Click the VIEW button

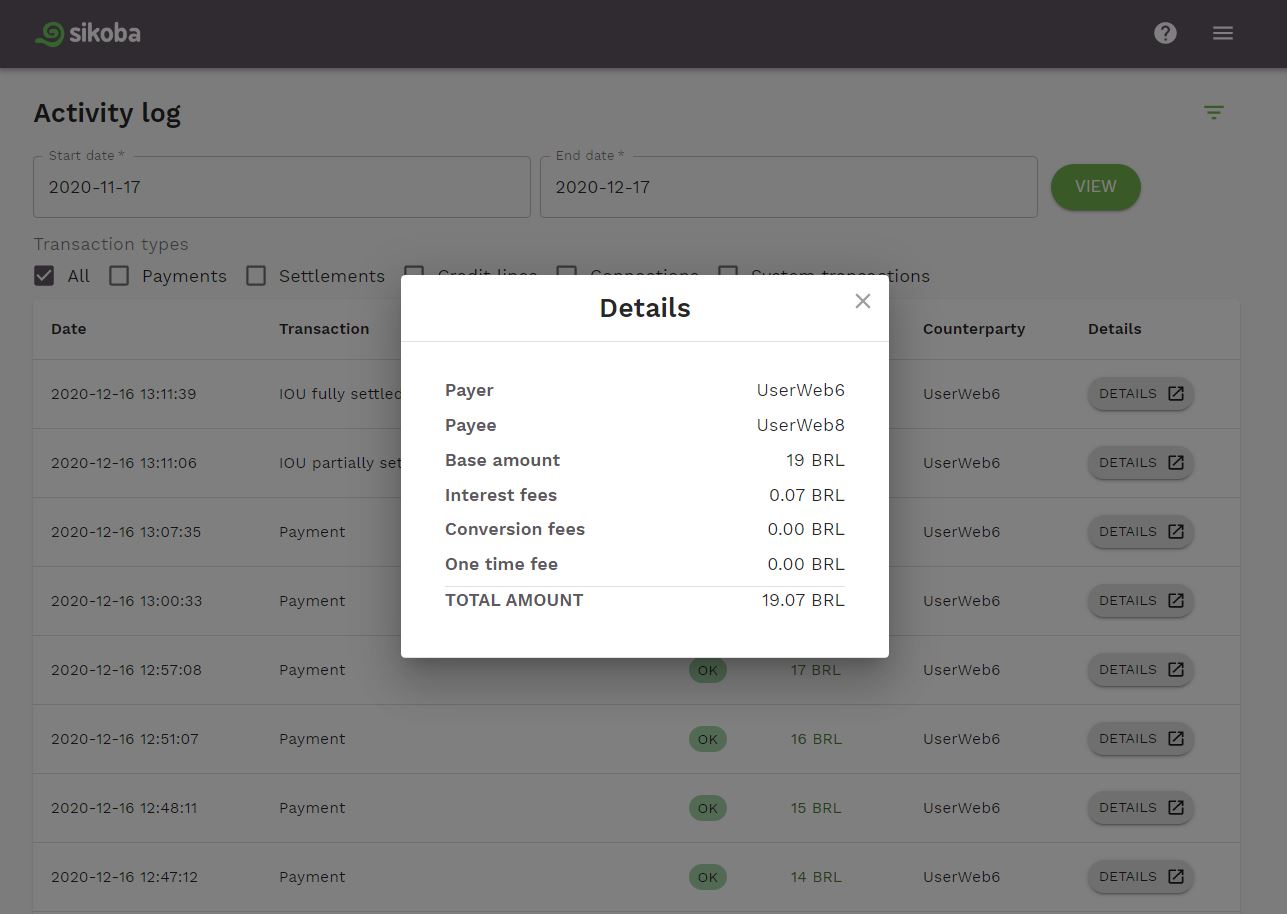(x=1096, y=187)
